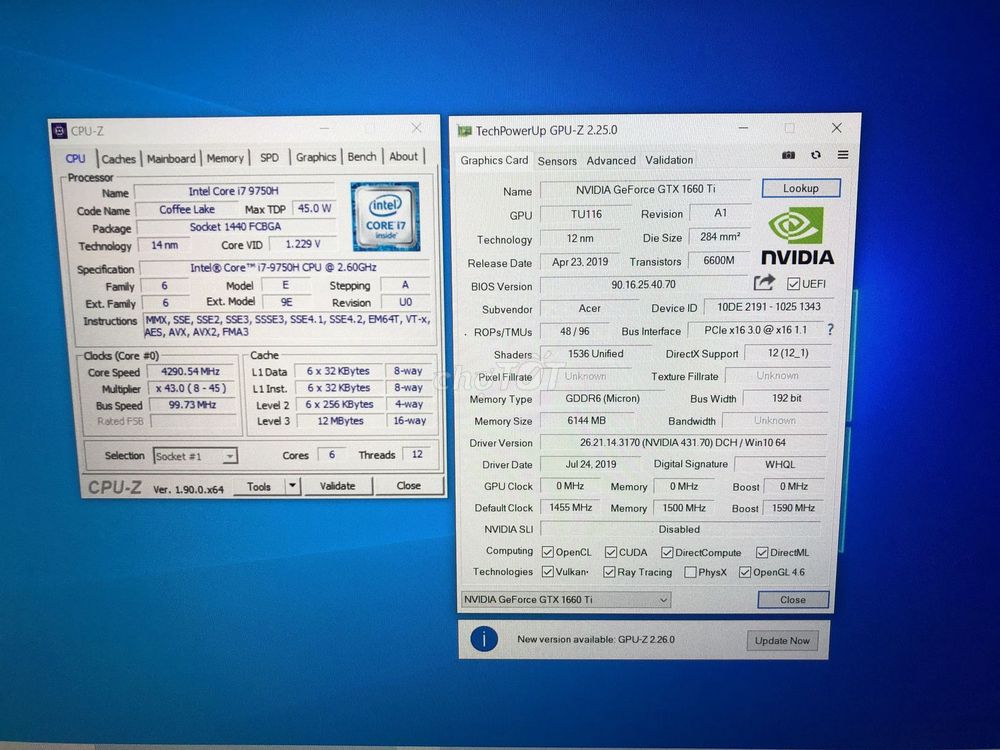
Task: Click the Close button in GPU-Z
Action: point(793,599)
